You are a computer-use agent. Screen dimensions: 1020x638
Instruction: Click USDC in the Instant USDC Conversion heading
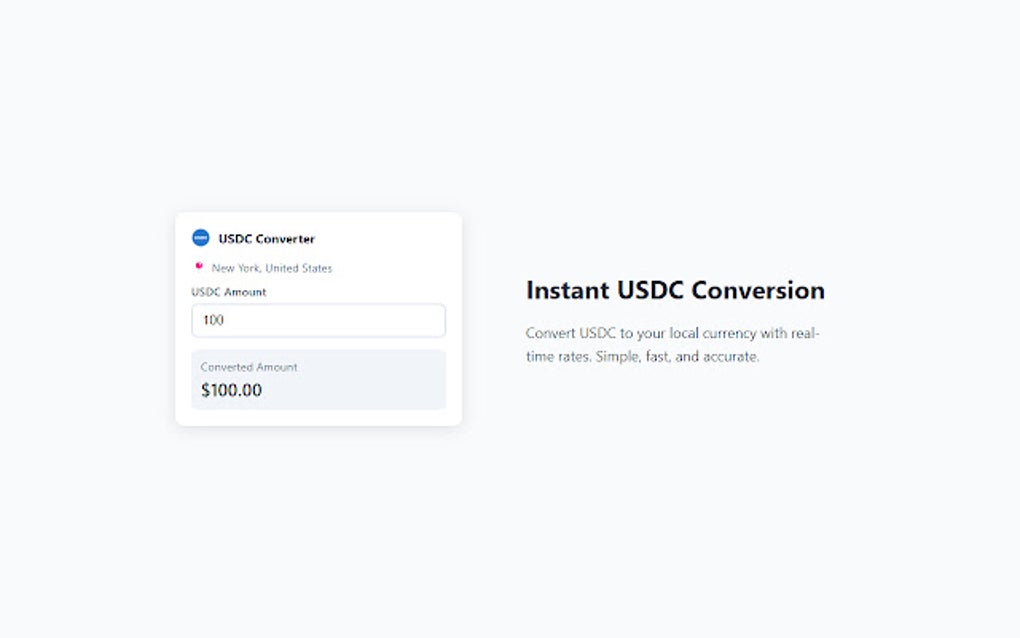click(x=650, y=290)
